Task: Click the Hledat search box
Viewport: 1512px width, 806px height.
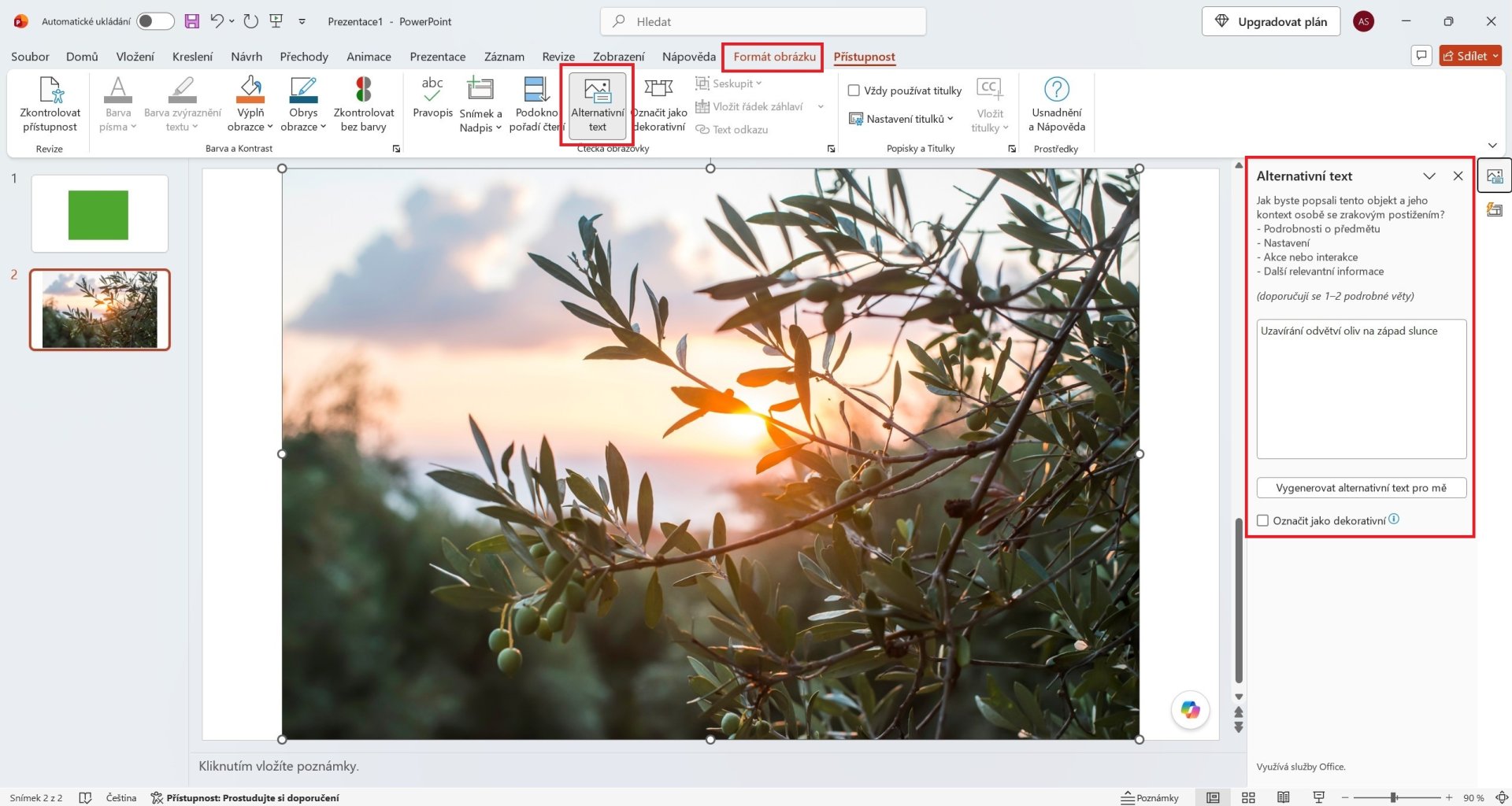Action: 762,21
